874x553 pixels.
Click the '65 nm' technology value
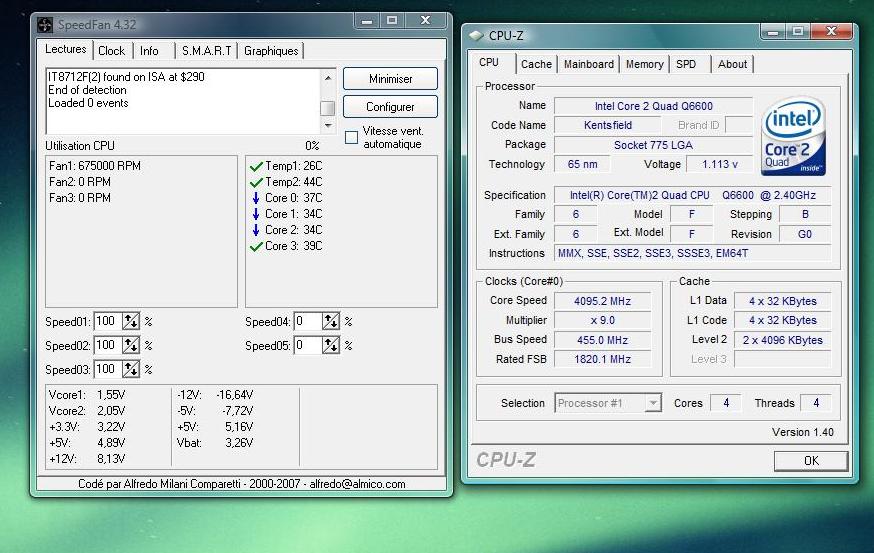point(582,164)
